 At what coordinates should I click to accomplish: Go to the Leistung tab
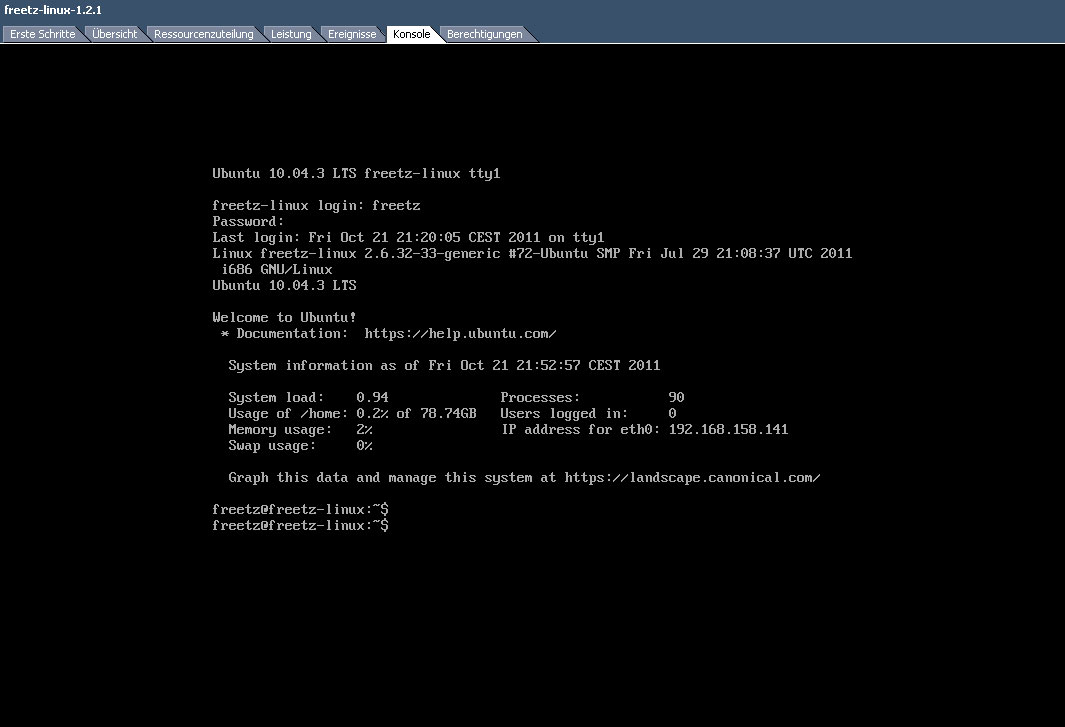(x=291, y=34)
